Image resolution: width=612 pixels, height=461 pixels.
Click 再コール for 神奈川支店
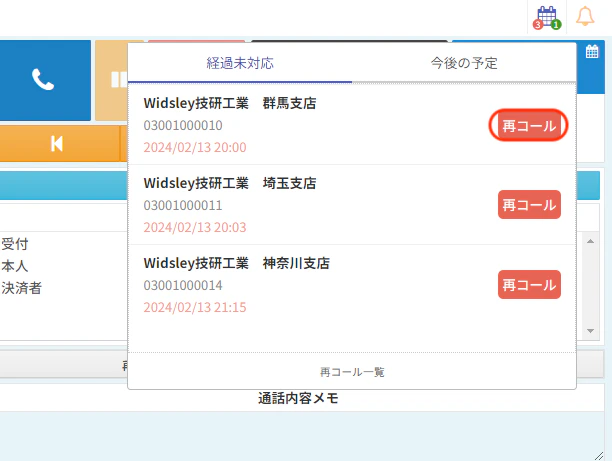click(x=529, y=285)
